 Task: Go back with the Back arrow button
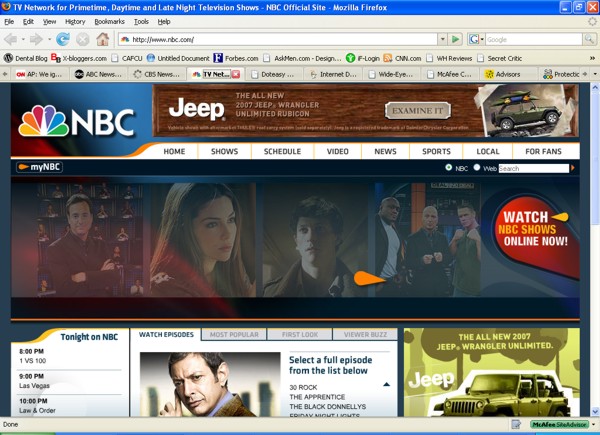(x=10, y=39)
